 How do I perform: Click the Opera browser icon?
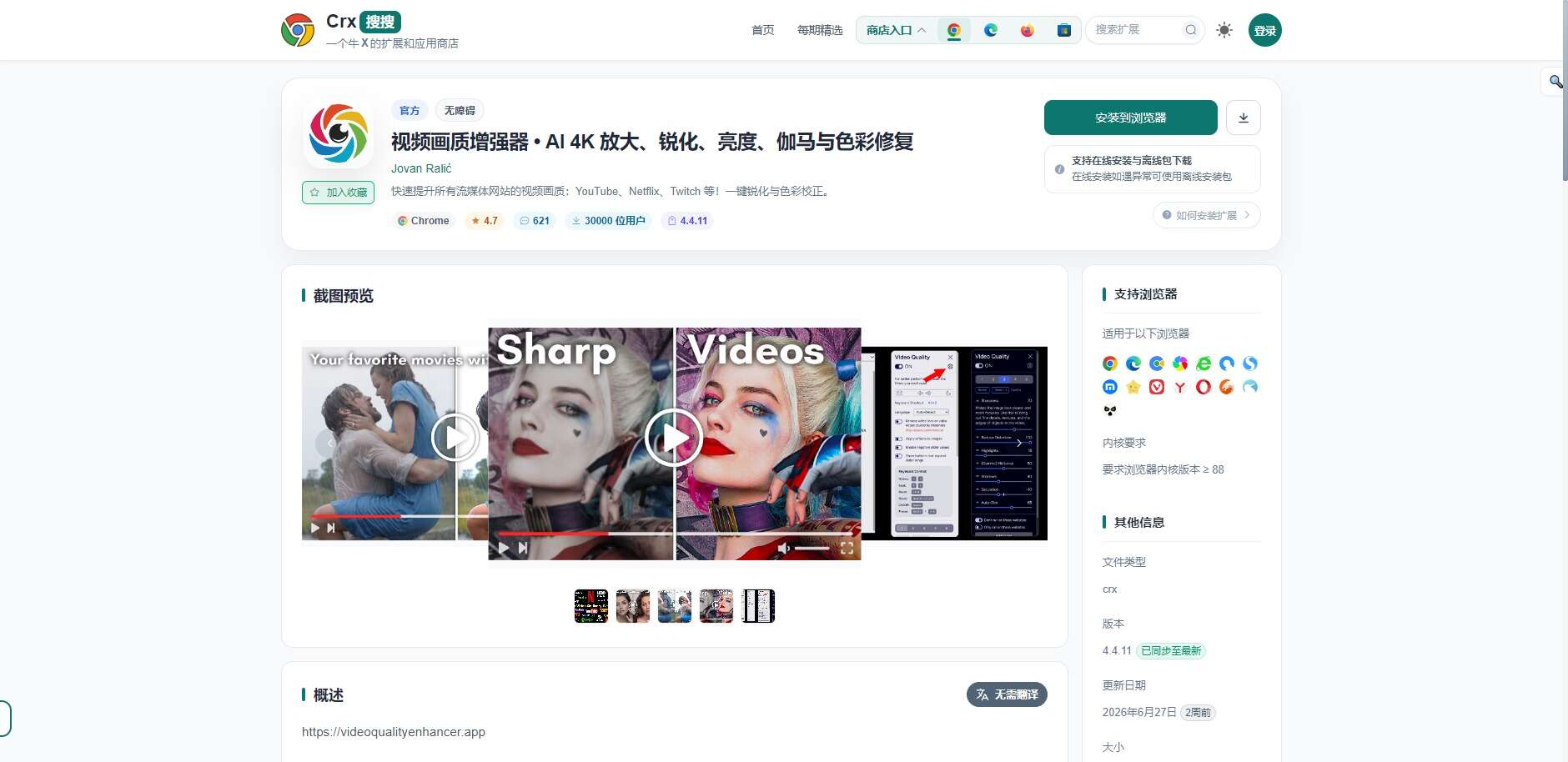[x=1204, y=387]
